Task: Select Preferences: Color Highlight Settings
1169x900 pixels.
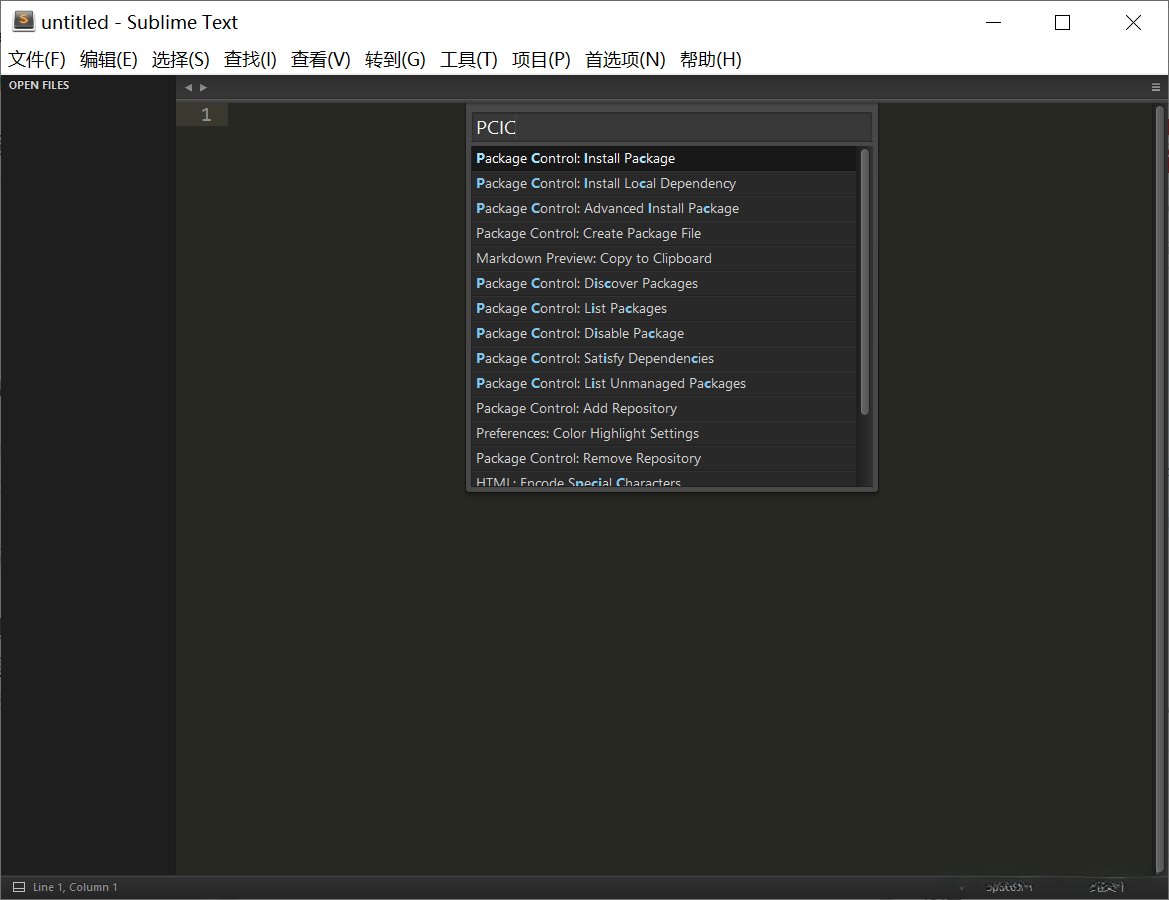Action: click(x=664, y=433)
